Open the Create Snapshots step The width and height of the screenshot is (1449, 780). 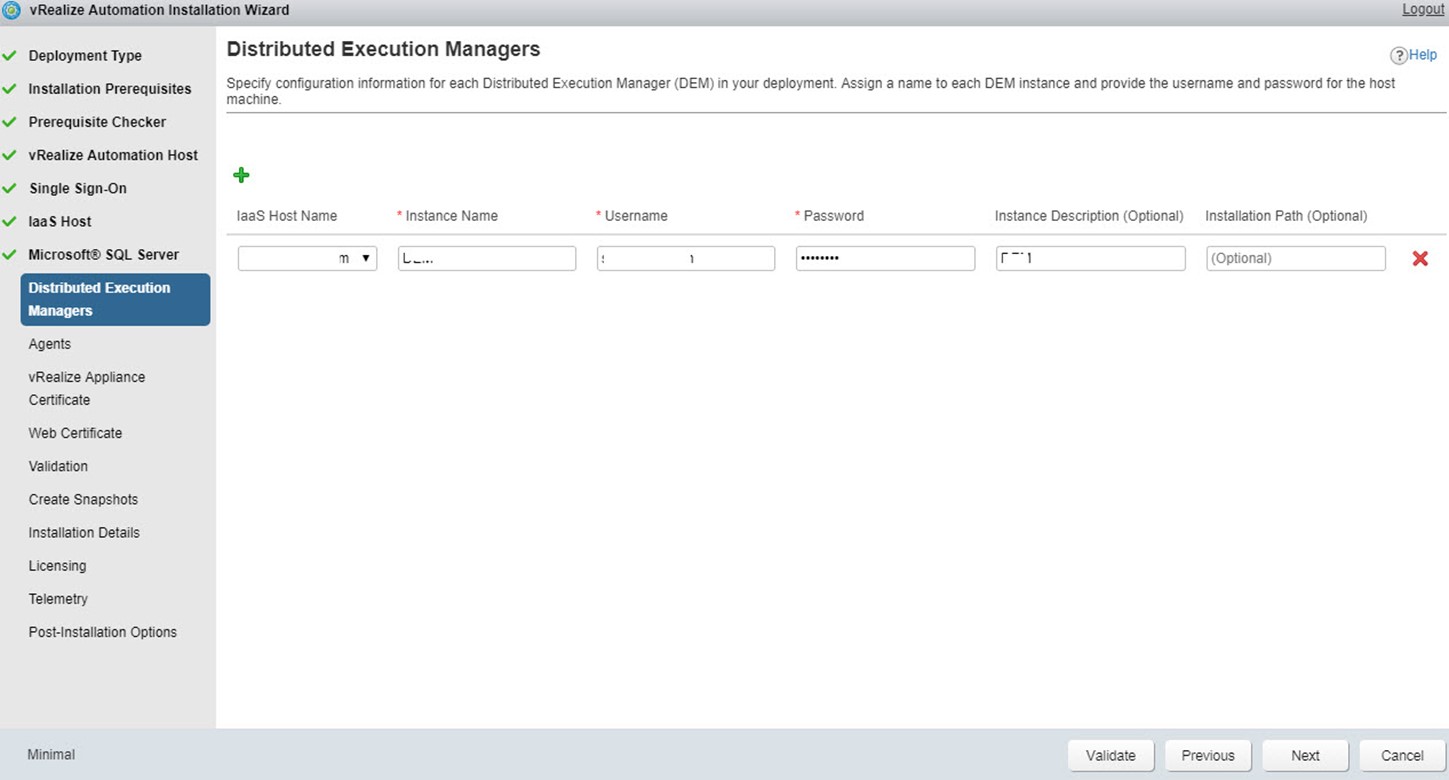pyautogui.click(x=83, y=499)
